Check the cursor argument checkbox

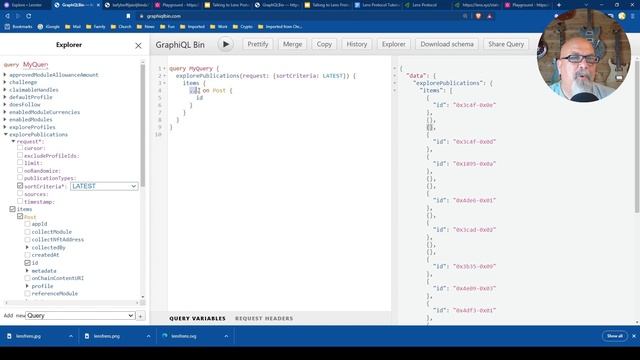tap(20, 148)
